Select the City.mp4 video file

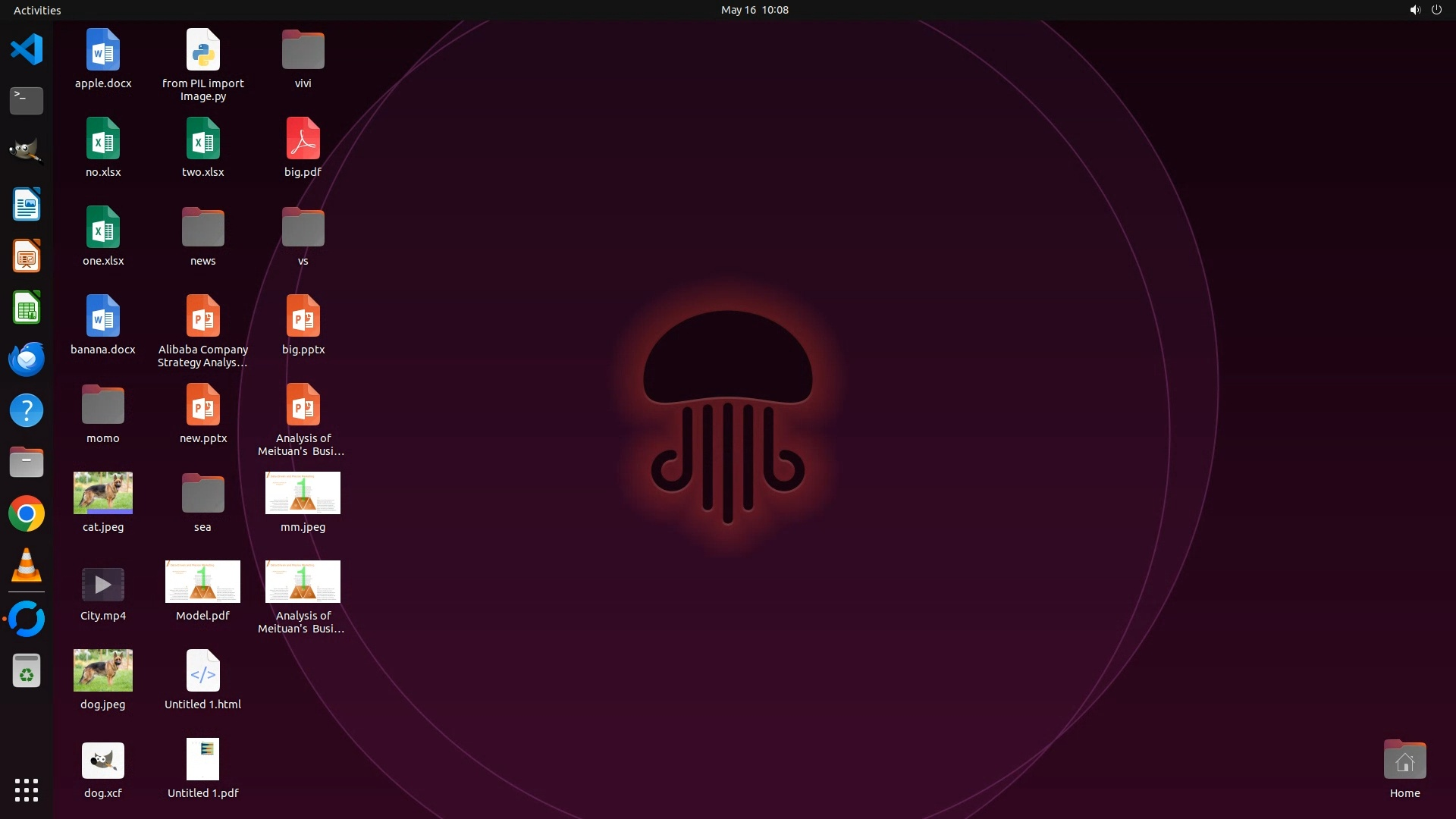[103, 585]
